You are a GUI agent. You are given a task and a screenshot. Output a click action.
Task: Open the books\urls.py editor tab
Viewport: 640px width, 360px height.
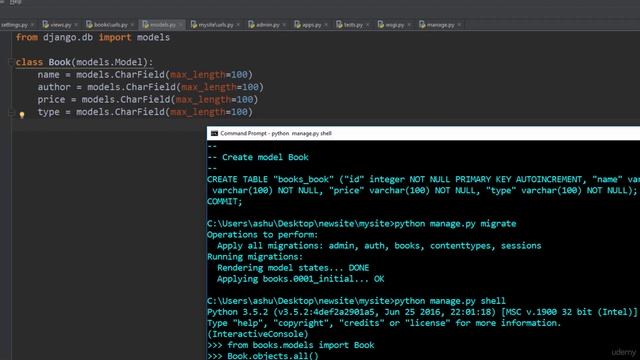pos(110,25)
